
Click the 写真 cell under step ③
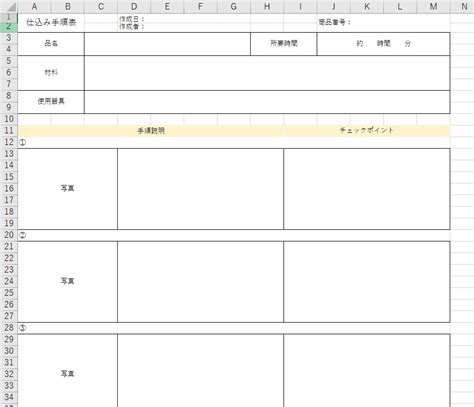click(x=68, y=370)
